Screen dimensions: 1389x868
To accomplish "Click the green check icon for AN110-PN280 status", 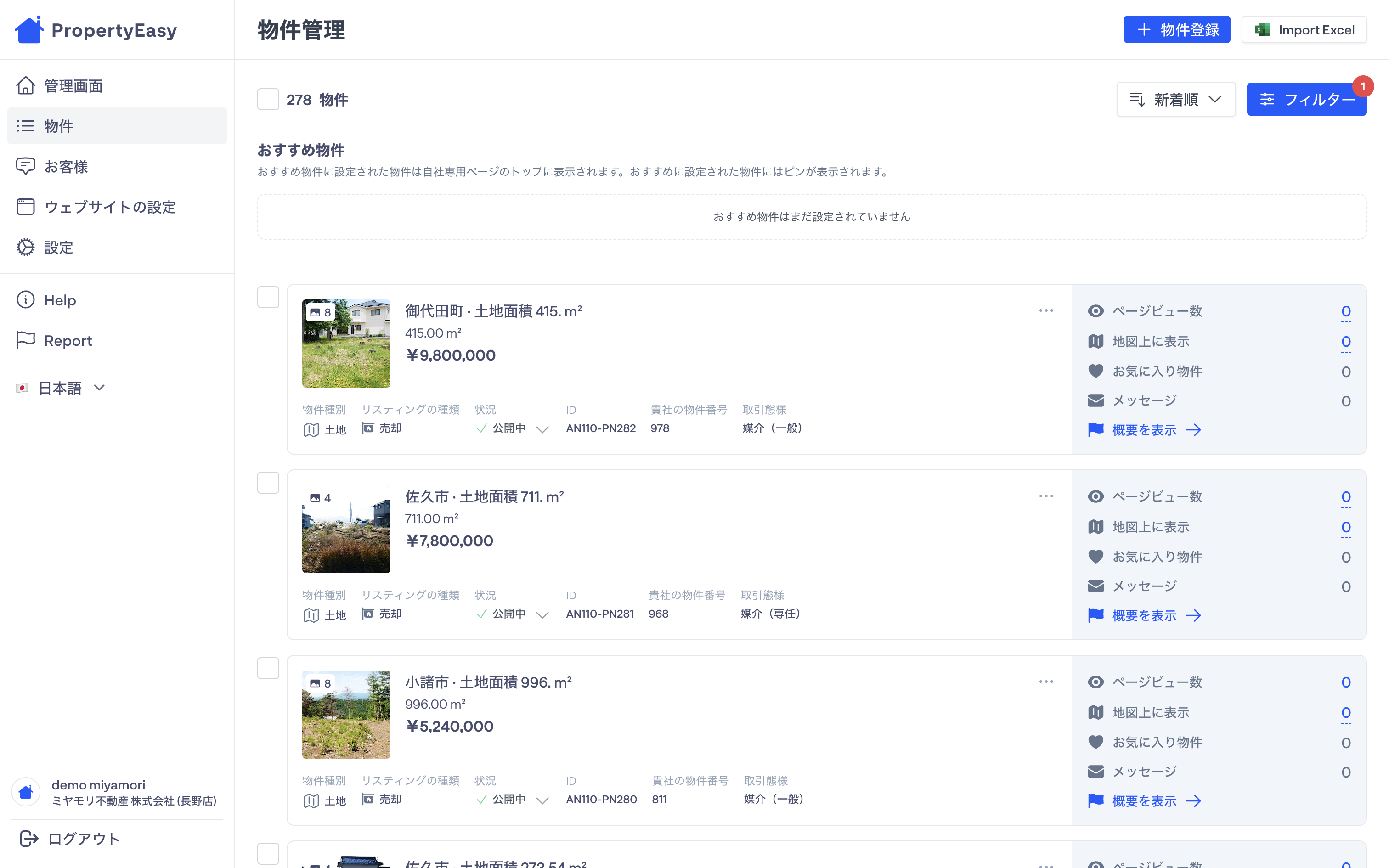I will tap(481, 799).
